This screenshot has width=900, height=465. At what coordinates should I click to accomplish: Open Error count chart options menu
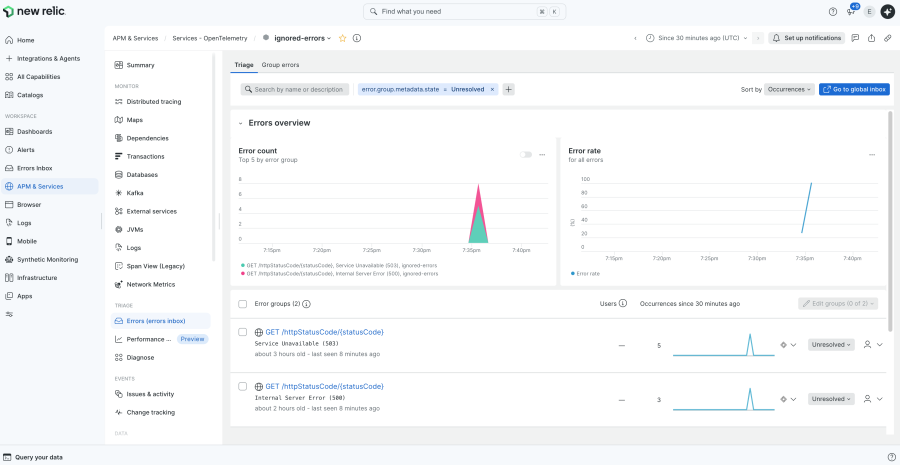click(542, 155)
